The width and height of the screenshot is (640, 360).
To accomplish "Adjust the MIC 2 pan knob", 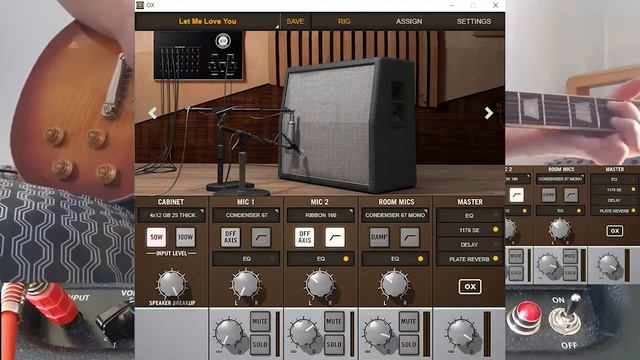I will tap(320, 284).
